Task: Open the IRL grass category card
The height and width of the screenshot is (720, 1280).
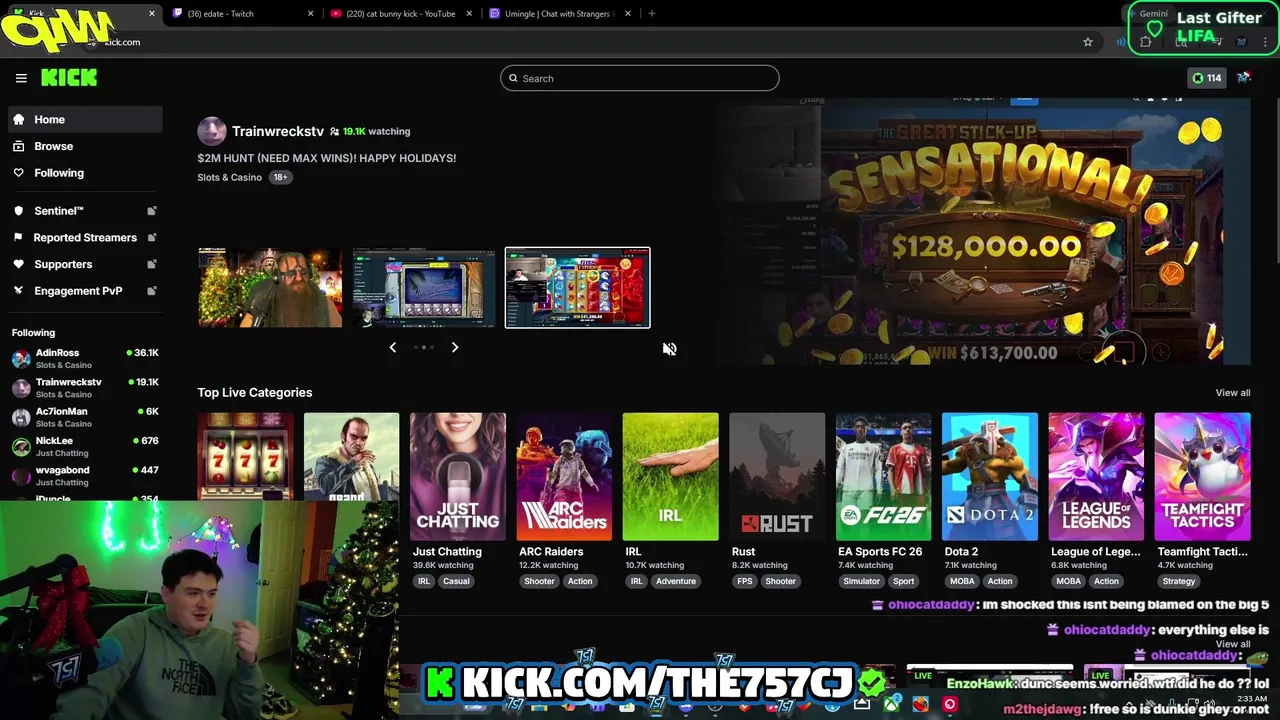Action: coord(670,476)
